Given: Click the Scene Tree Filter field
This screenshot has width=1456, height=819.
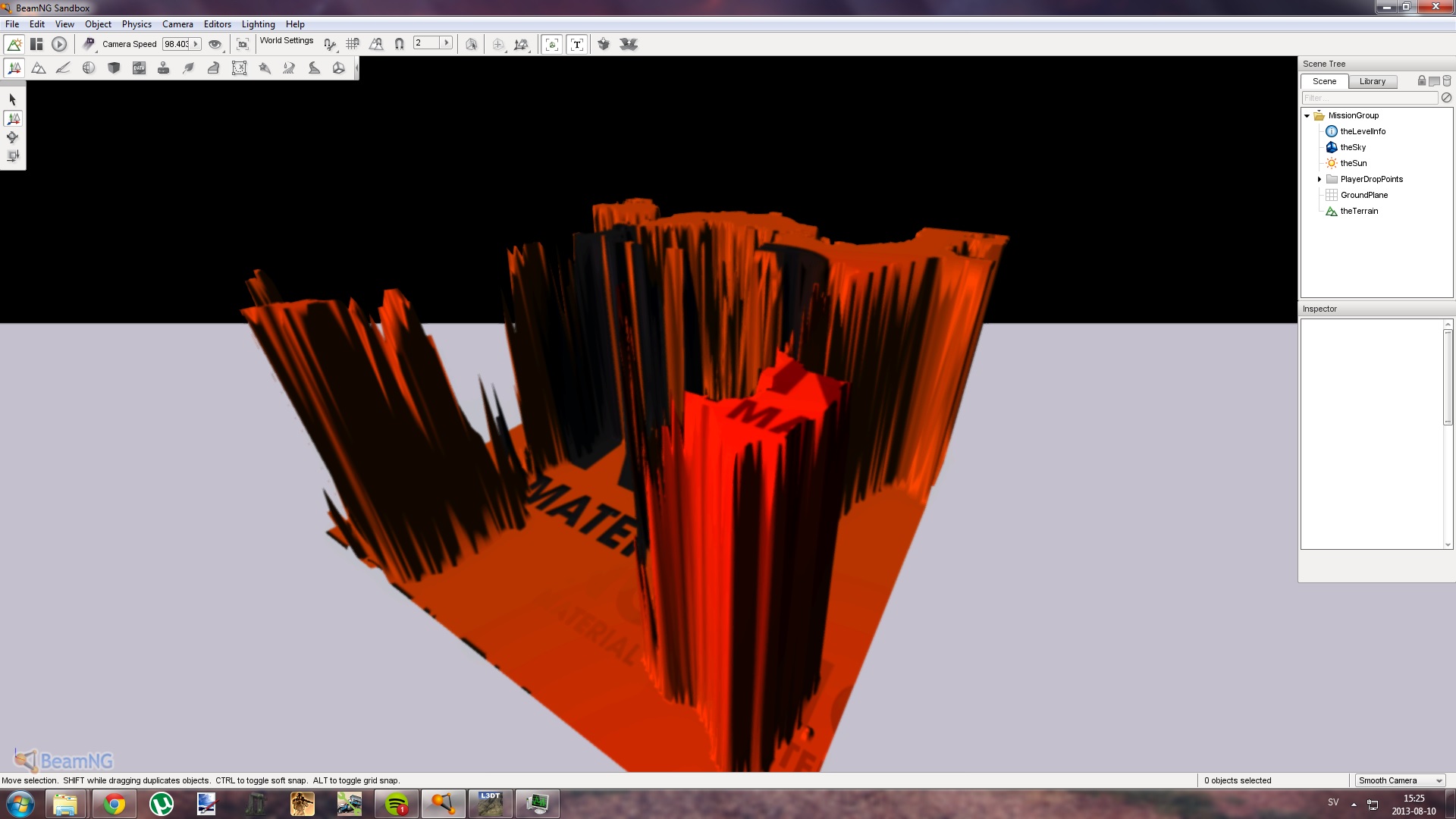Looking at the screenshot, I should point(1370,98).
